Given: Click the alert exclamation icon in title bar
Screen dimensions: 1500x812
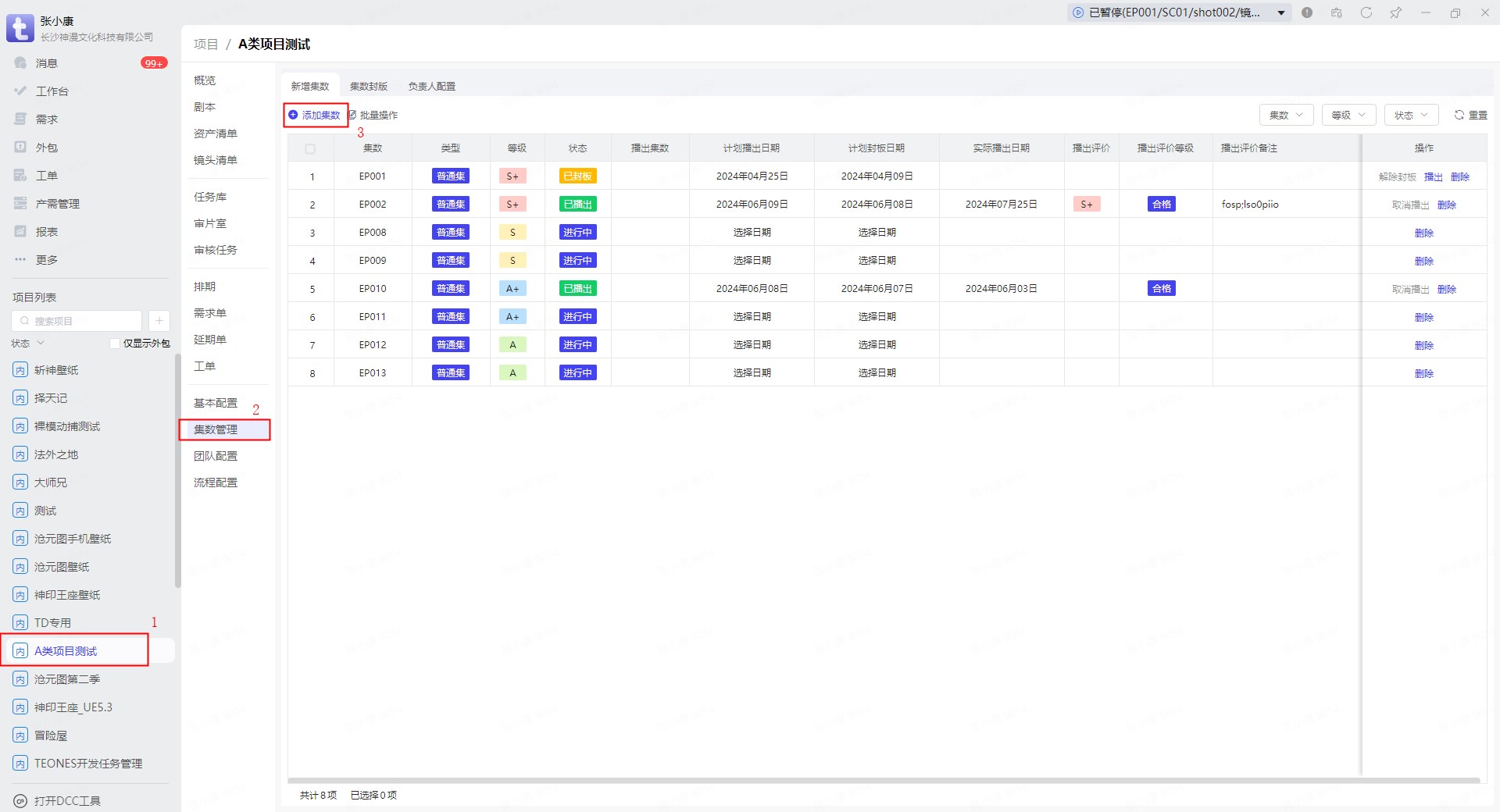Looking at the screenshot, I should [x=1307, y=12].
